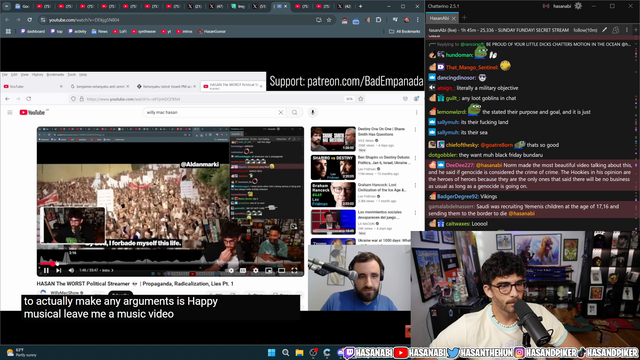The image size is (640, 360).
Task: Open the Chrome apps grid in bookmarks bar
Action: point(8,31)
